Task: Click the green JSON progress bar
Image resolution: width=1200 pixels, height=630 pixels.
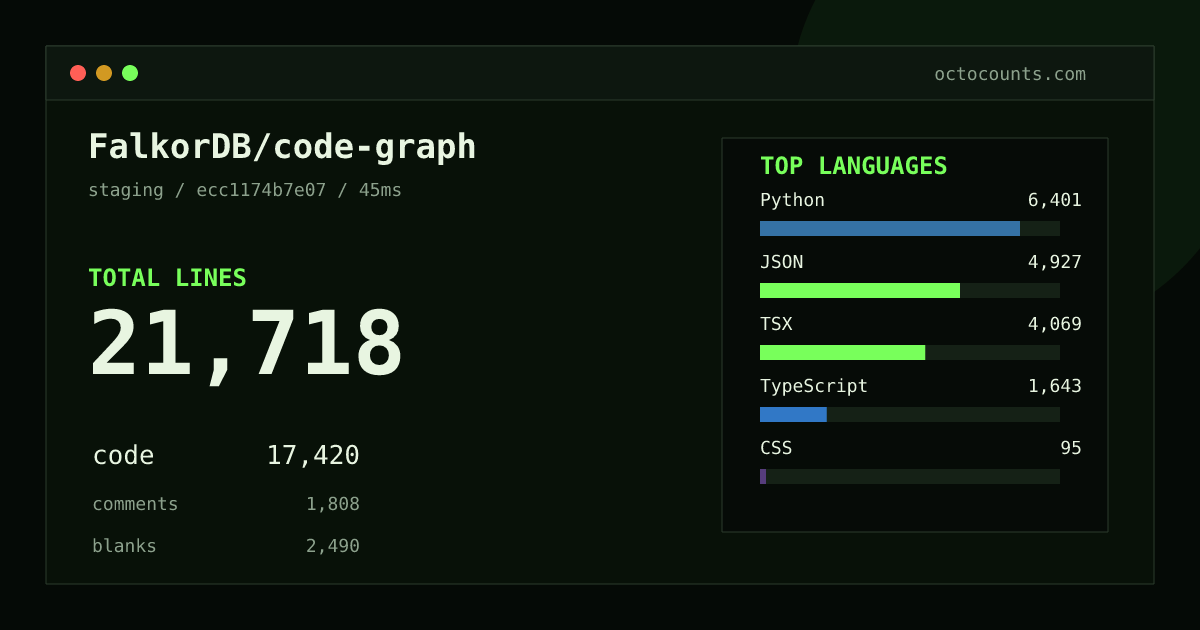Action: click(860, 290)
